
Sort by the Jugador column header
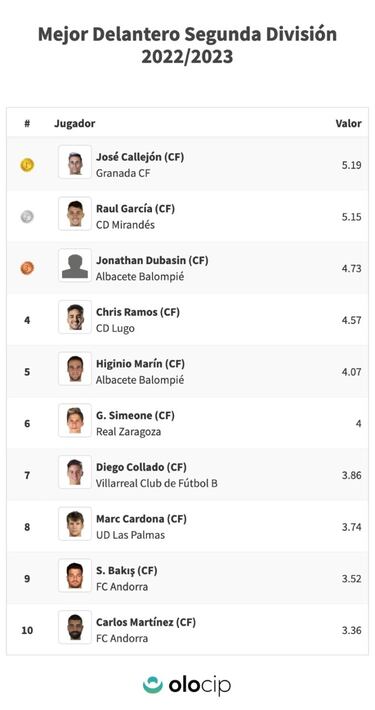(x=75, y=124)
